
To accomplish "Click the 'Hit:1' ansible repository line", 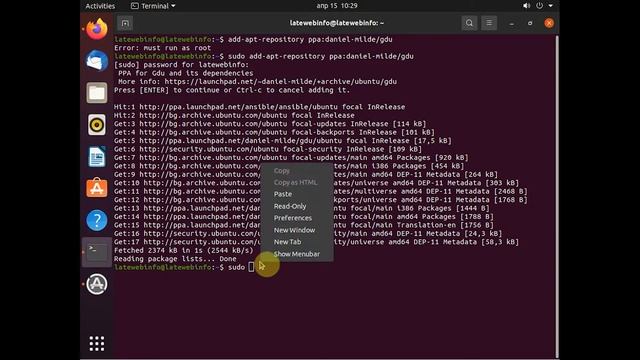I will tap(260, 107).
